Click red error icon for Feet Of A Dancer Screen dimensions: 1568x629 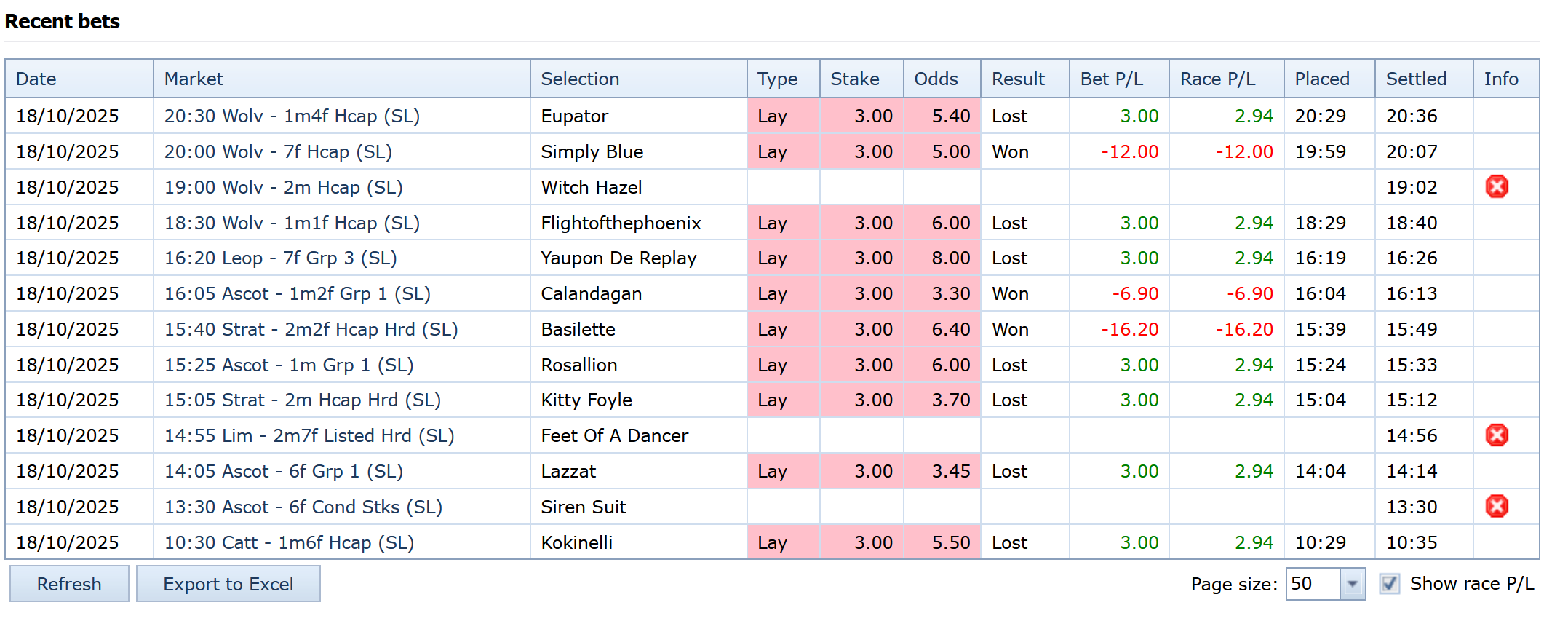1496,435
